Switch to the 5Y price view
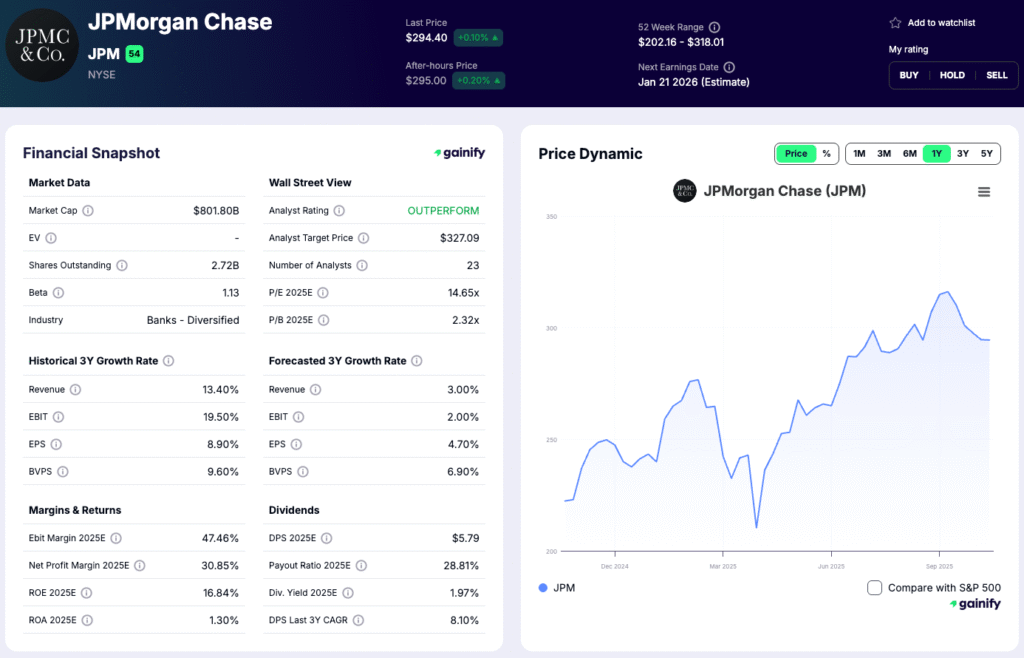Screen dimensions: 1024x658 point(986,154)
